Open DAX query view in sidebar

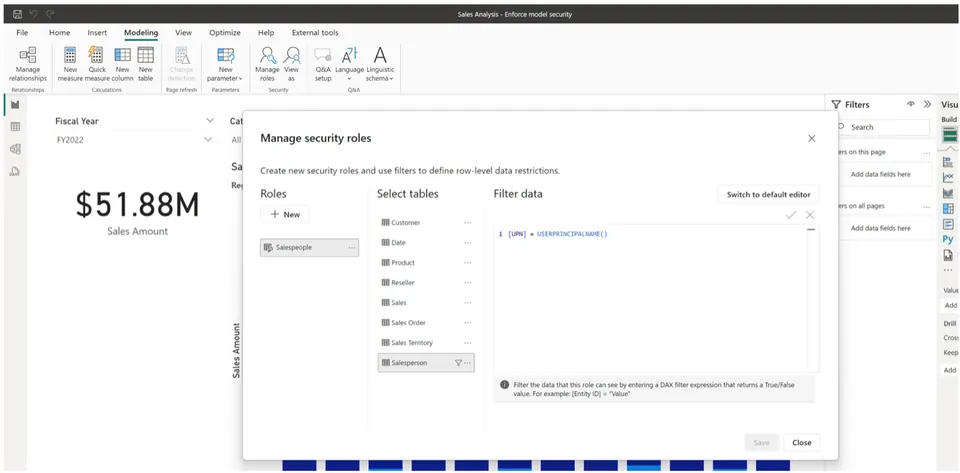pos(15,171)
